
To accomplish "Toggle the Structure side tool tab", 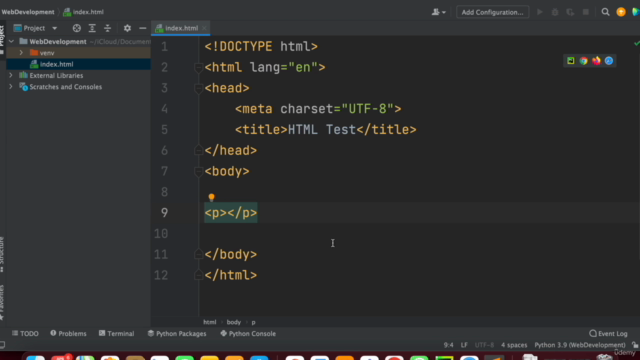I will (x=2, y=254).
